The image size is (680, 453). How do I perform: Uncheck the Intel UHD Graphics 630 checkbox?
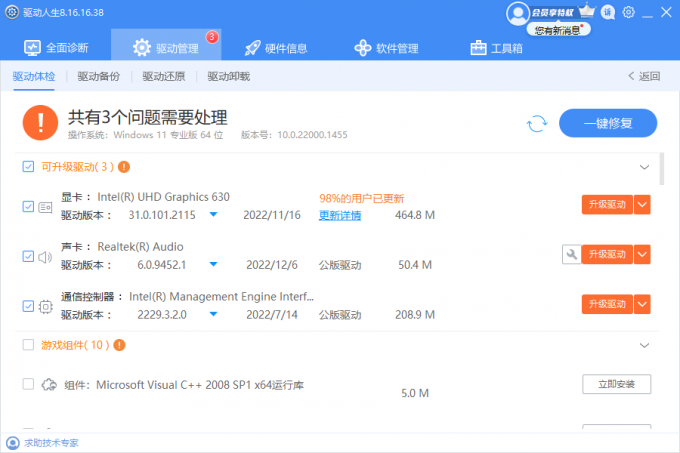(x=28, y=206)
